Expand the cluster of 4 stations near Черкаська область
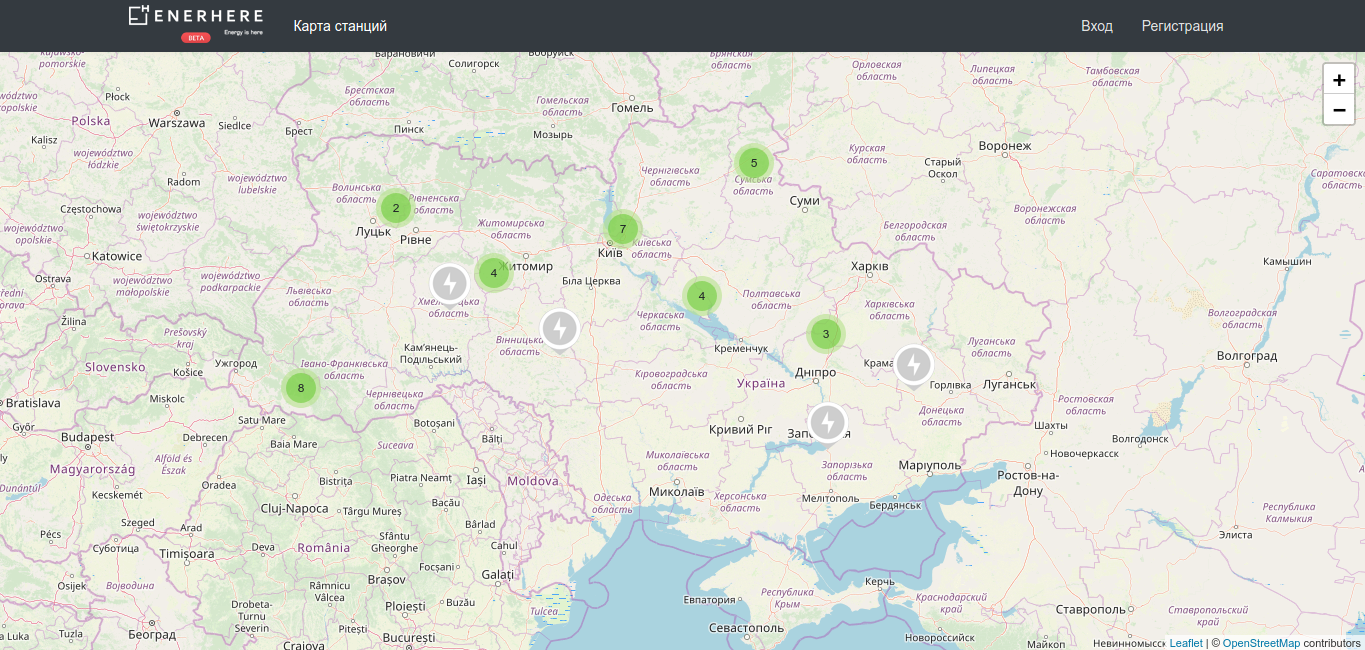The width and height of the screenshot is (1365, 650). (702, 296)
